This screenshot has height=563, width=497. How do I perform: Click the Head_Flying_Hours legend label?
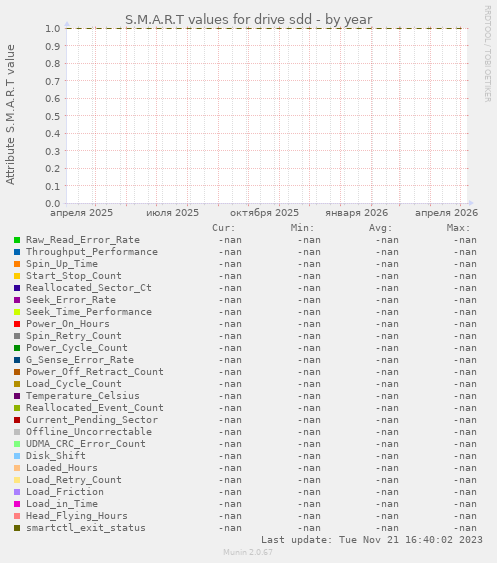(77, 516)
